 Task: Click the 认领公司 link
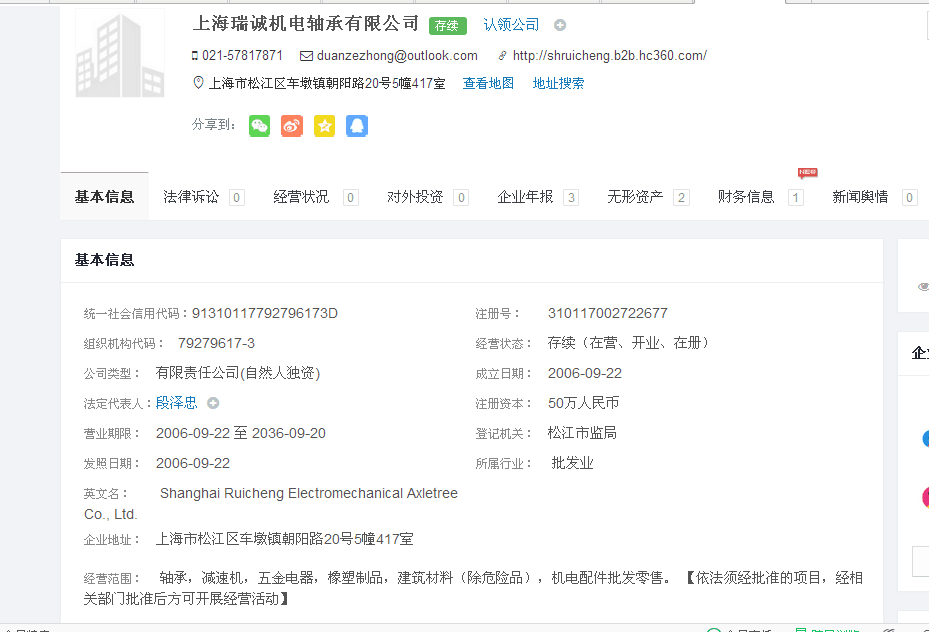point(511,25)
